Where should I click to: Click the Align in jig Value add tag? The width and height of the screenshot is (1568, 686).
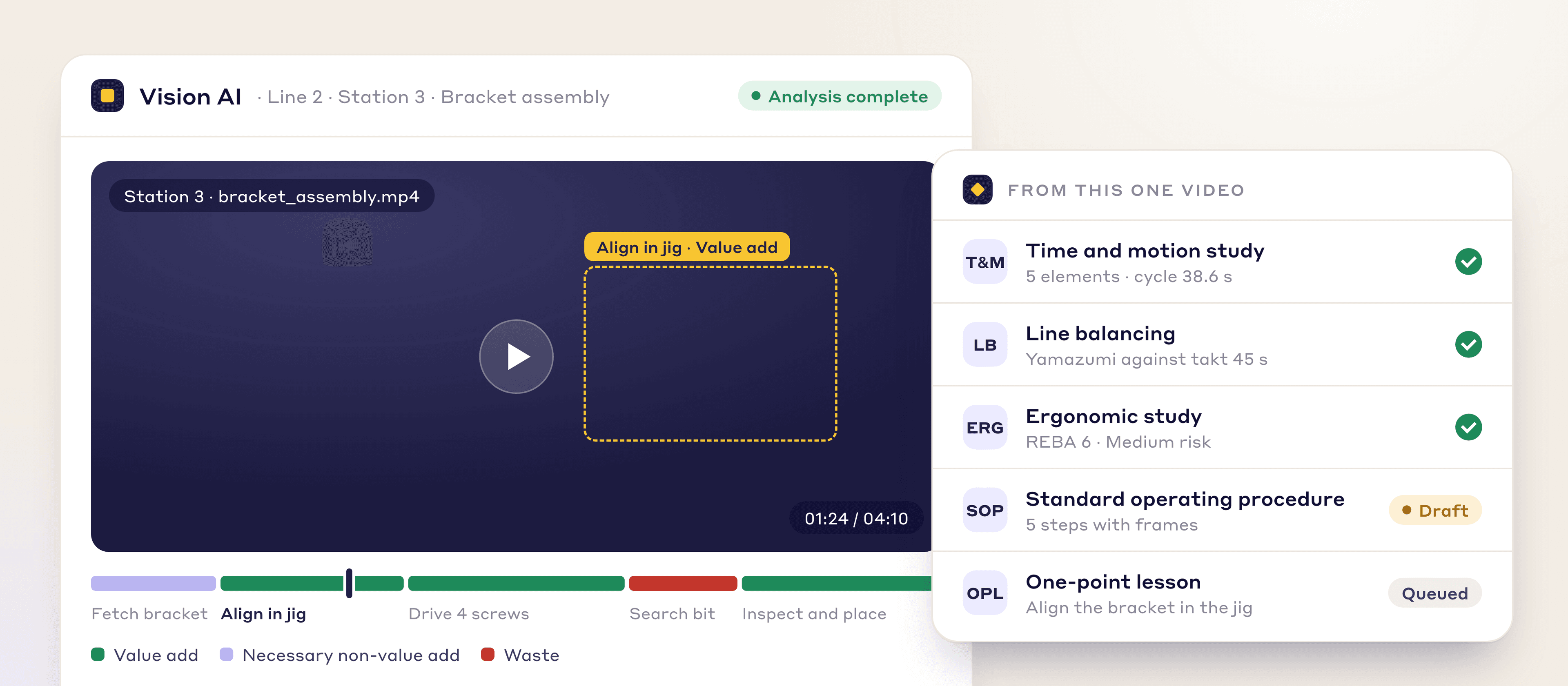[686, 247]
